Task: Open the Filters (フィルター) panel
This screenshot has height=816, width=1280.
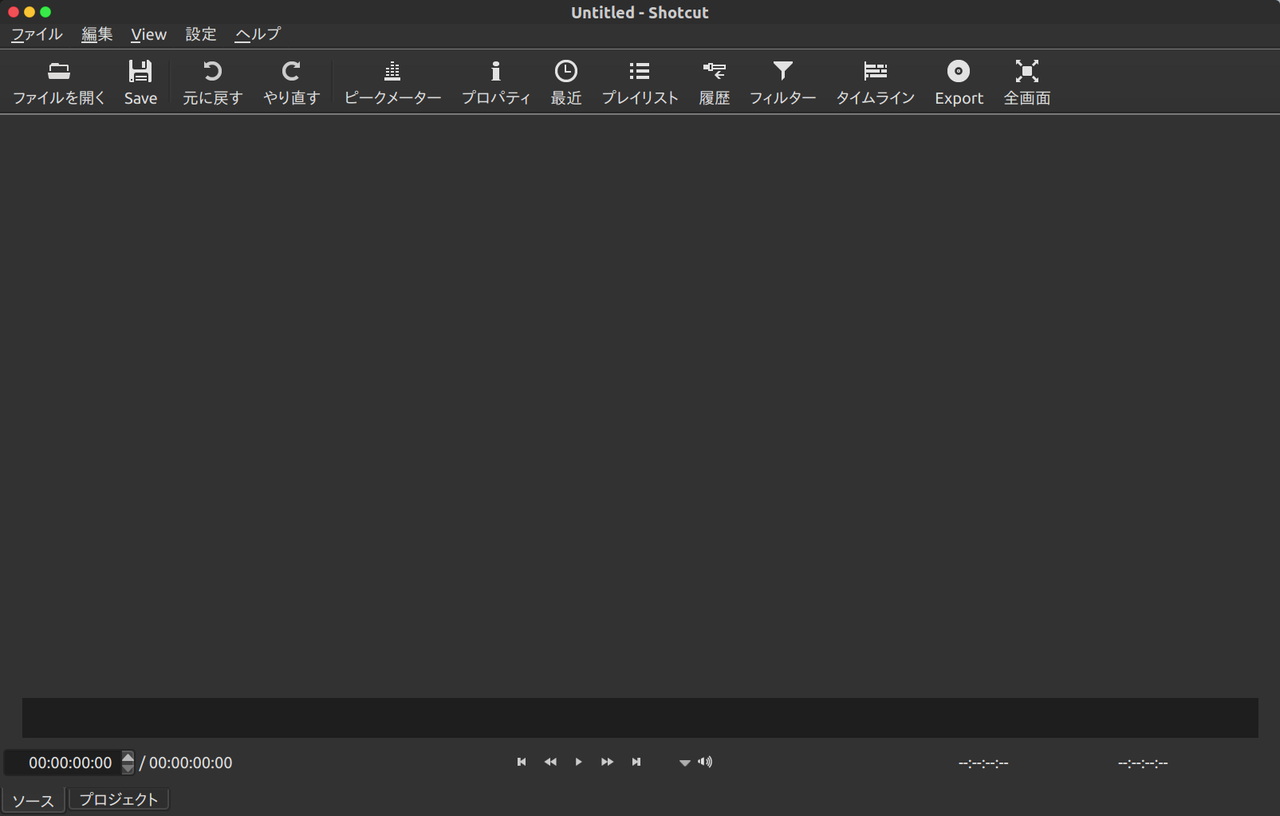Action: (783, 83)
